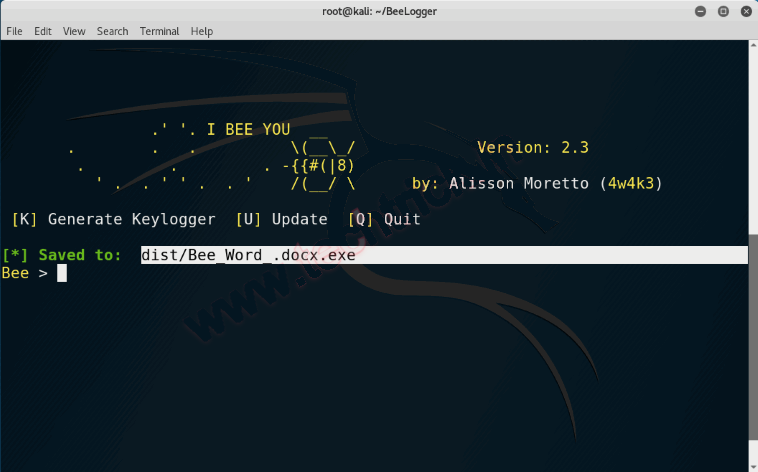The width and height of the screenshot is (758, 472).
Task: Click the I BEE YOU banner text
Action: pos(248,130)
